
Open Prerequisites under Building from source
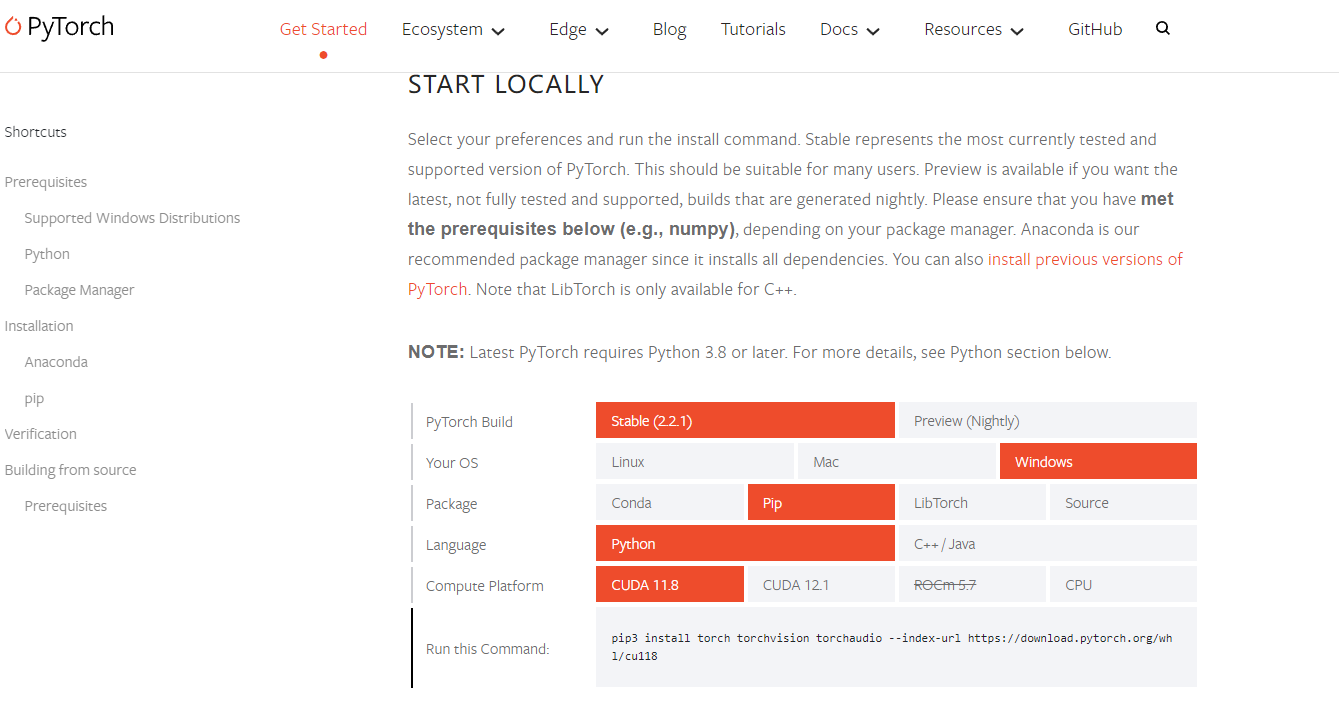click(x=66, y=506)
